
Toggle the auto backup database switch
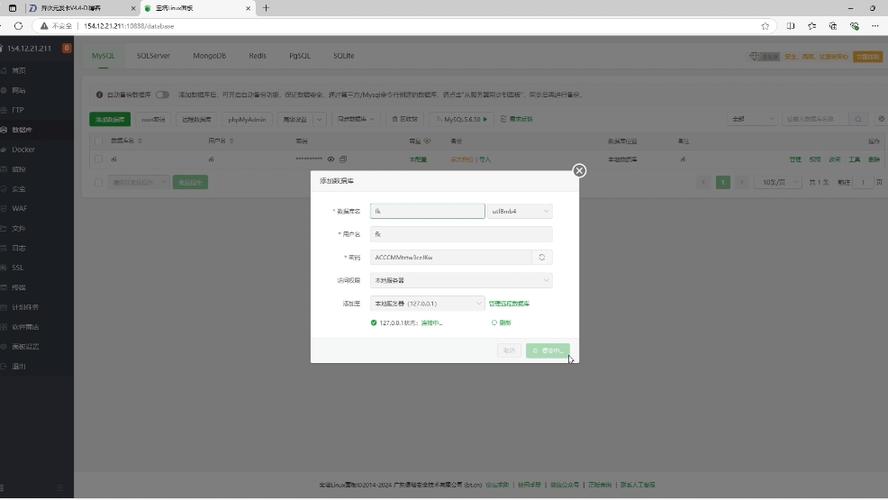(x=163, y=95)
